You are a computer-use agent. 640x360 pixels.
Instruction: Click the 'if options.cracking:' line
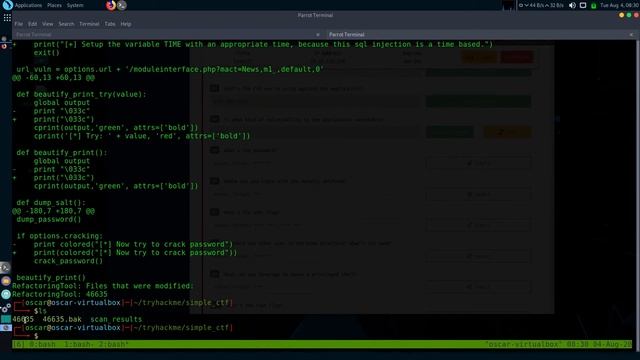point(60,236)
